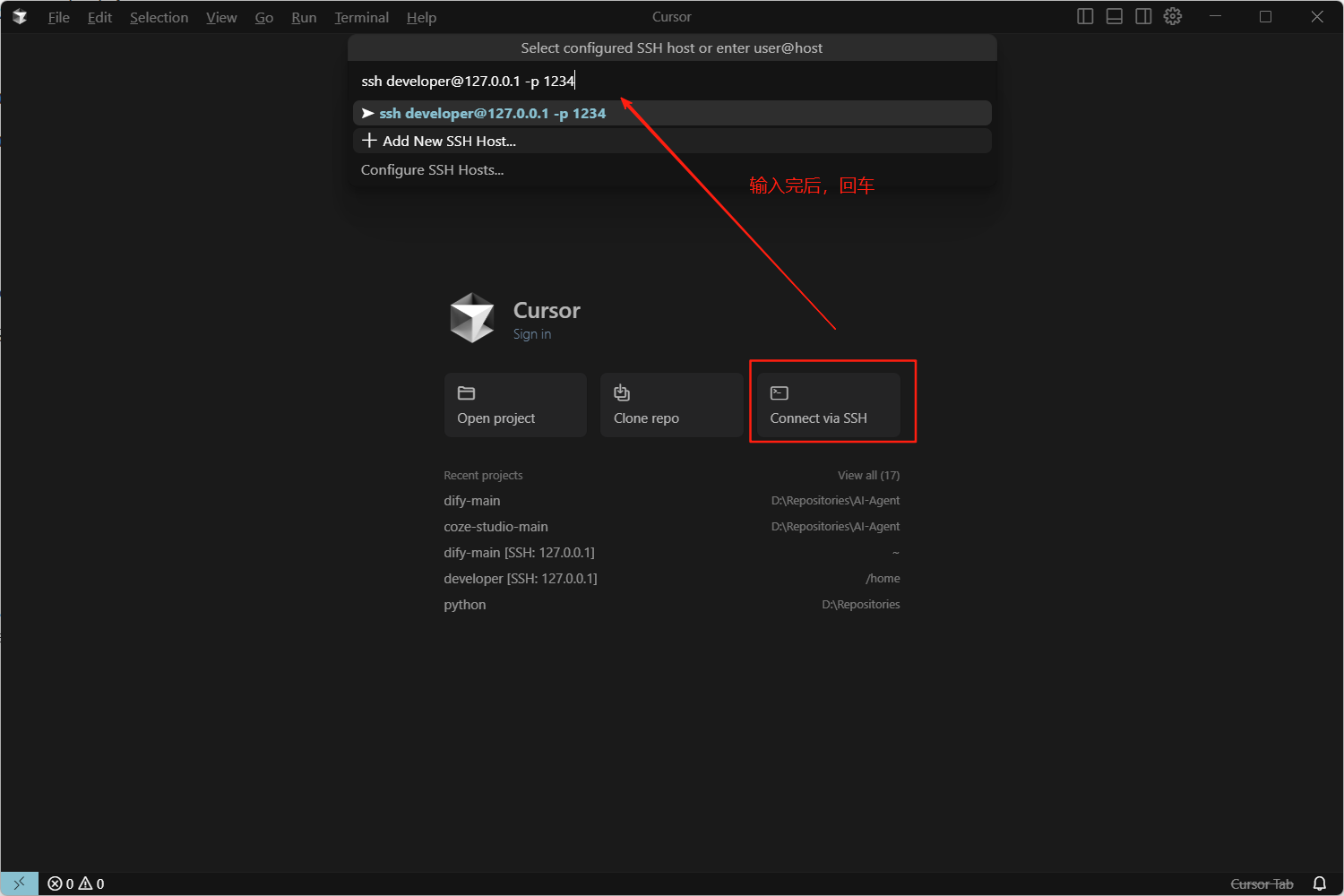This screenshot has height=896, width=1344.
Task: Click the terminal icon on Connect via SSH
Action: 780,393
